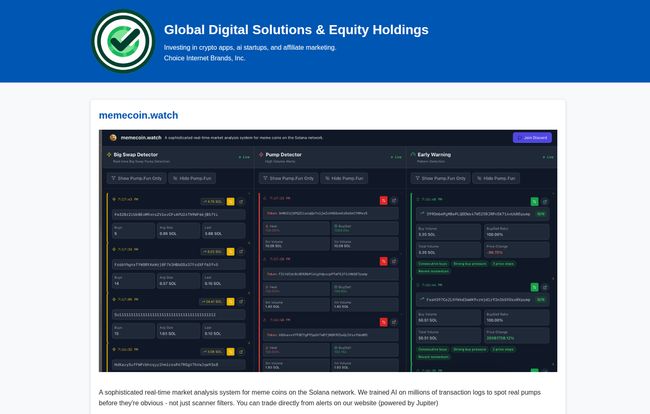Toggle Show Pump.Fun Only in Early Warning
Viewport: 650px width, 414px height.
441,178
